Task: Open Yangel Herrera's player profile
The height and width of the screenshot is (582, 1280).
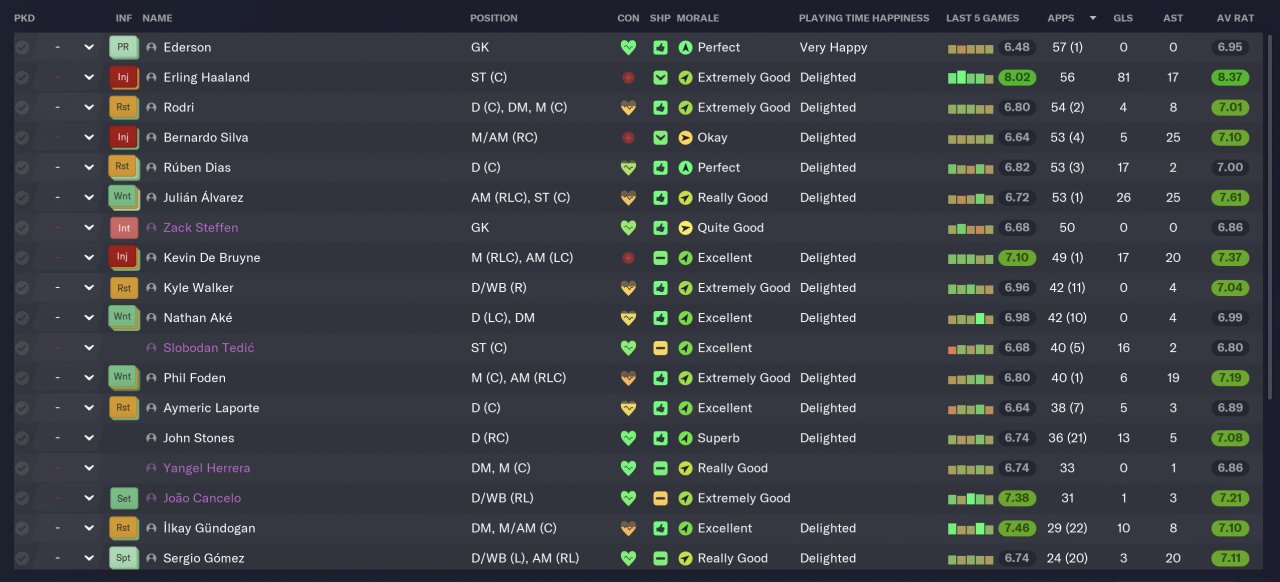Action: click(206, 468)
